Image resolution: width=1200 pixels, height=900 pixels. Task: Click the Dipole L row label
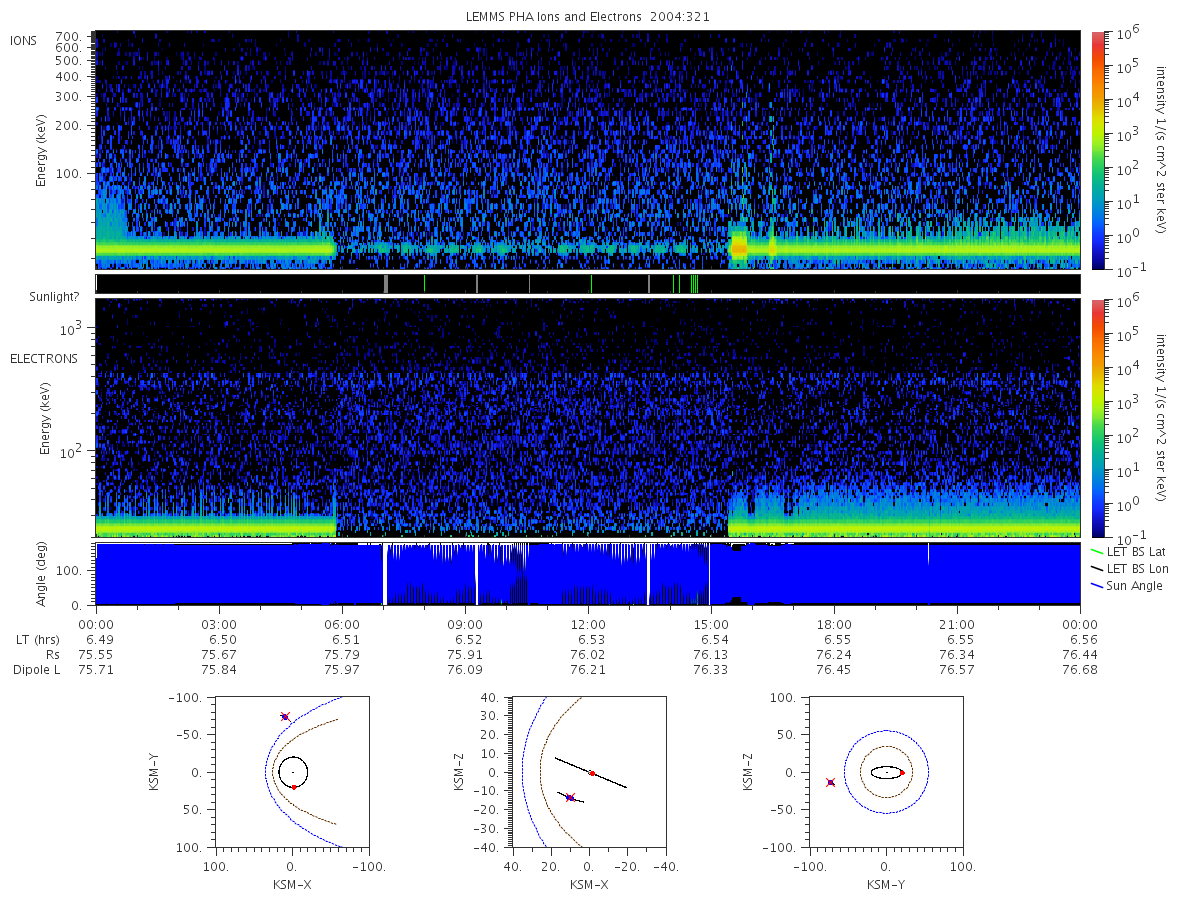[37, 670]
